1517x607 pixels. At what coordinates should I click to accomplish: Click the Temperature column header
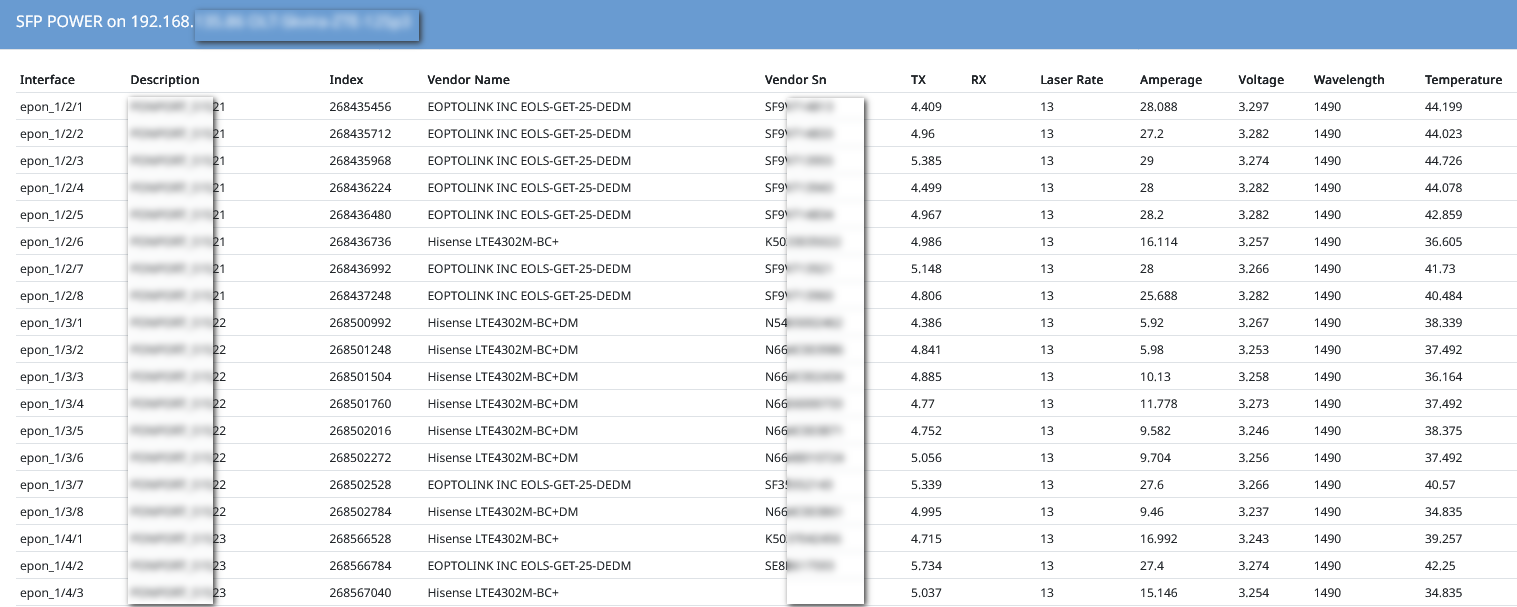tap(1463, 80)
